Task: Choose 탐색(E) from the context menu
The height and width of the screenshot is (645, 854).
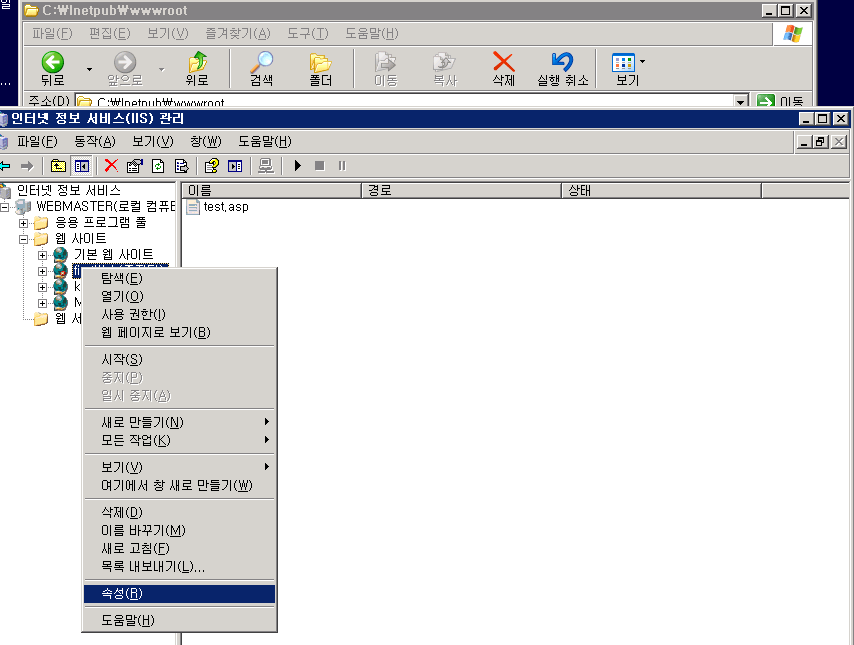Action: tap(179, 278)
